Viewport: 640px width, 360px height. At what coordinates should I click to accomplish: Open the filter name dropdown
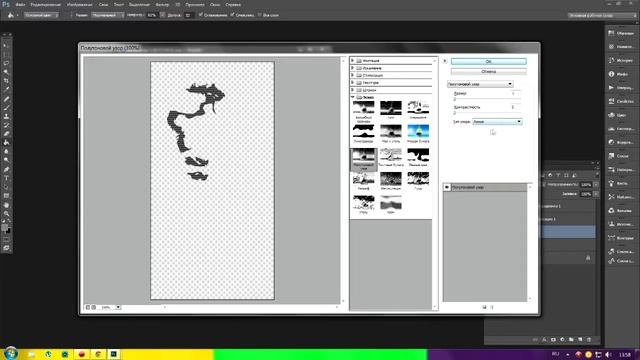[x=480, y=84]
